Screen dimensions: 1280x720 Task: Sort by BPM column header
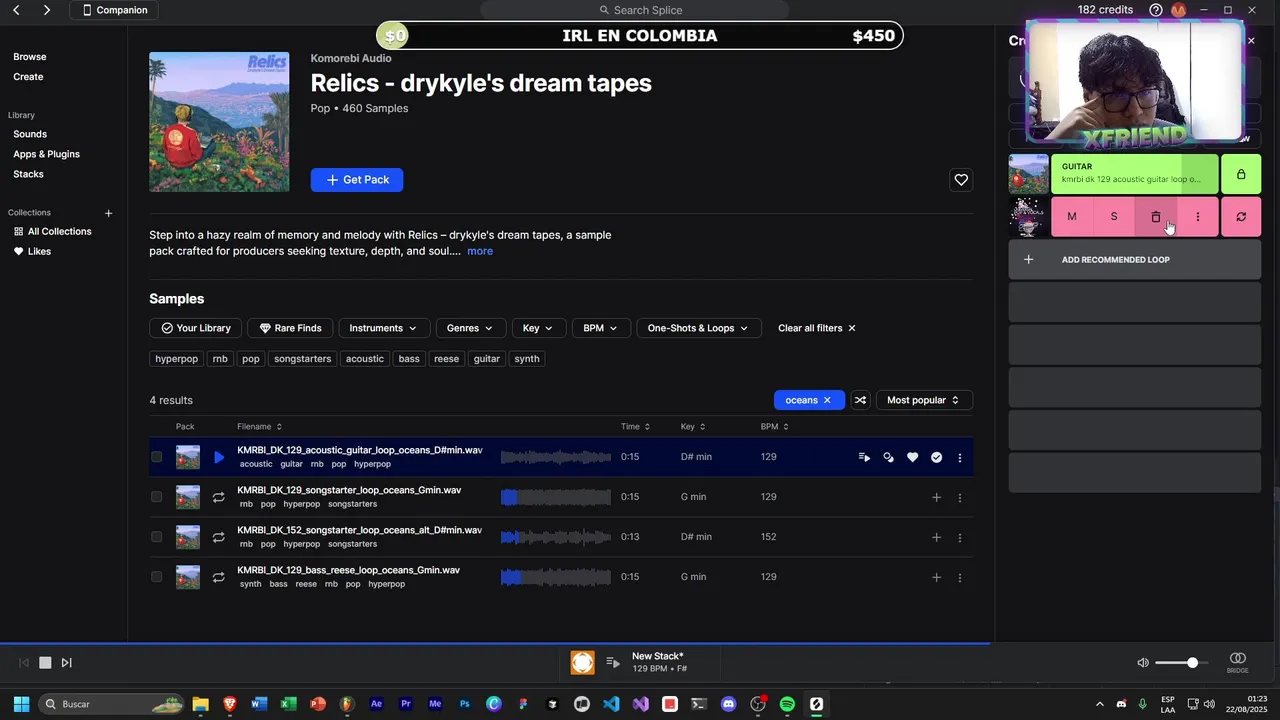(774, 427)
